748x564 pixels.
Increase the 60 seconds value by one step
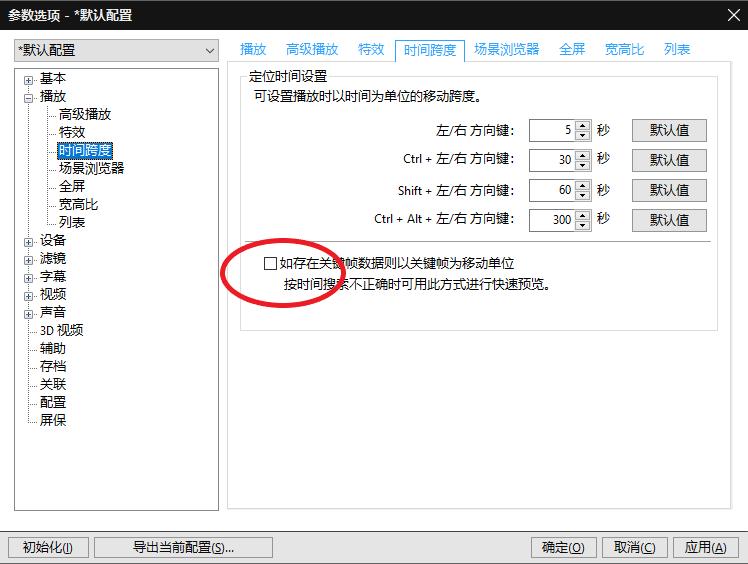(582, 185)
